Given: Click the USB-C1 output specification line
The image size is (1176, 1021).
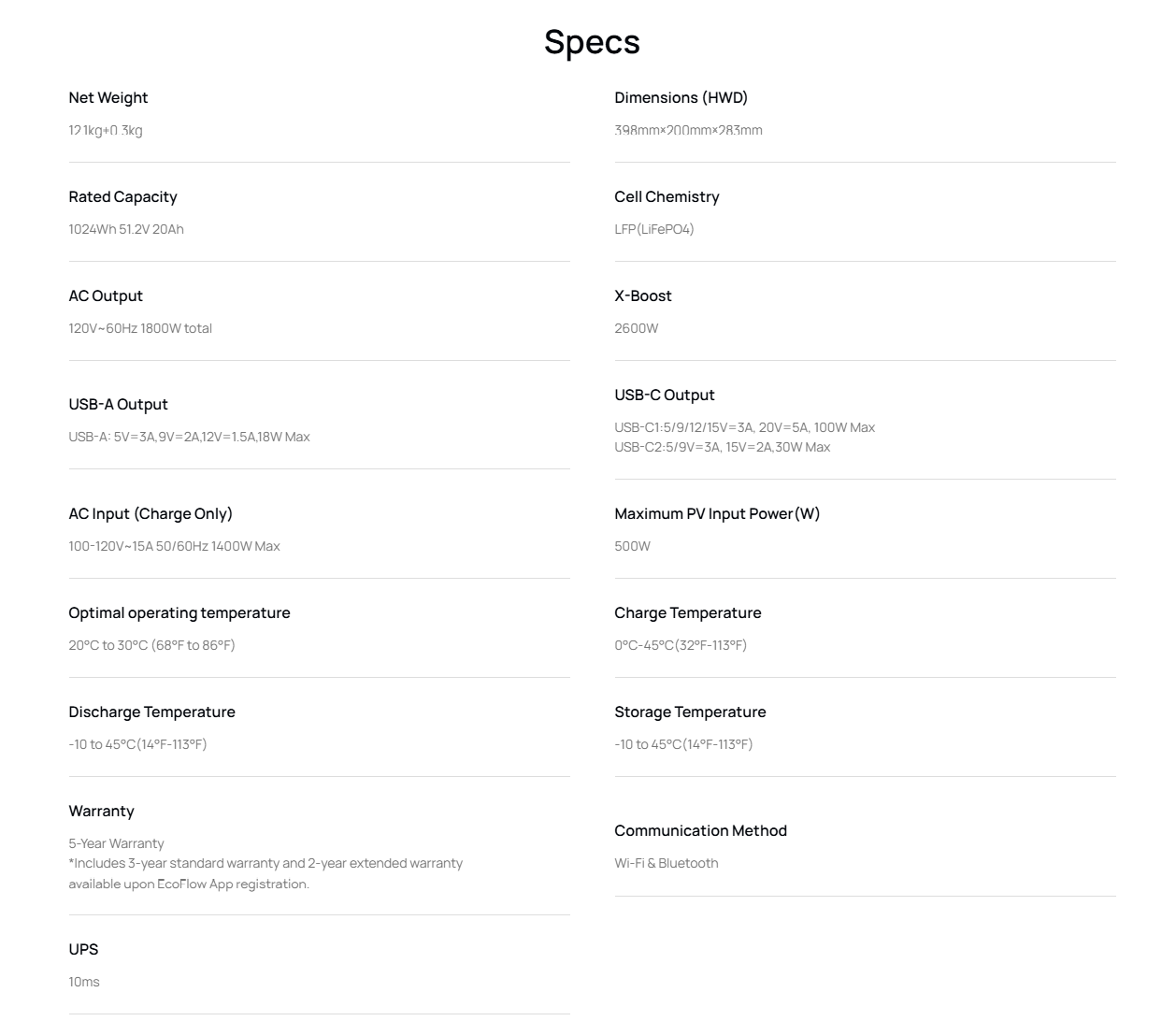Looking at the screenshot, I should [744, 428].
